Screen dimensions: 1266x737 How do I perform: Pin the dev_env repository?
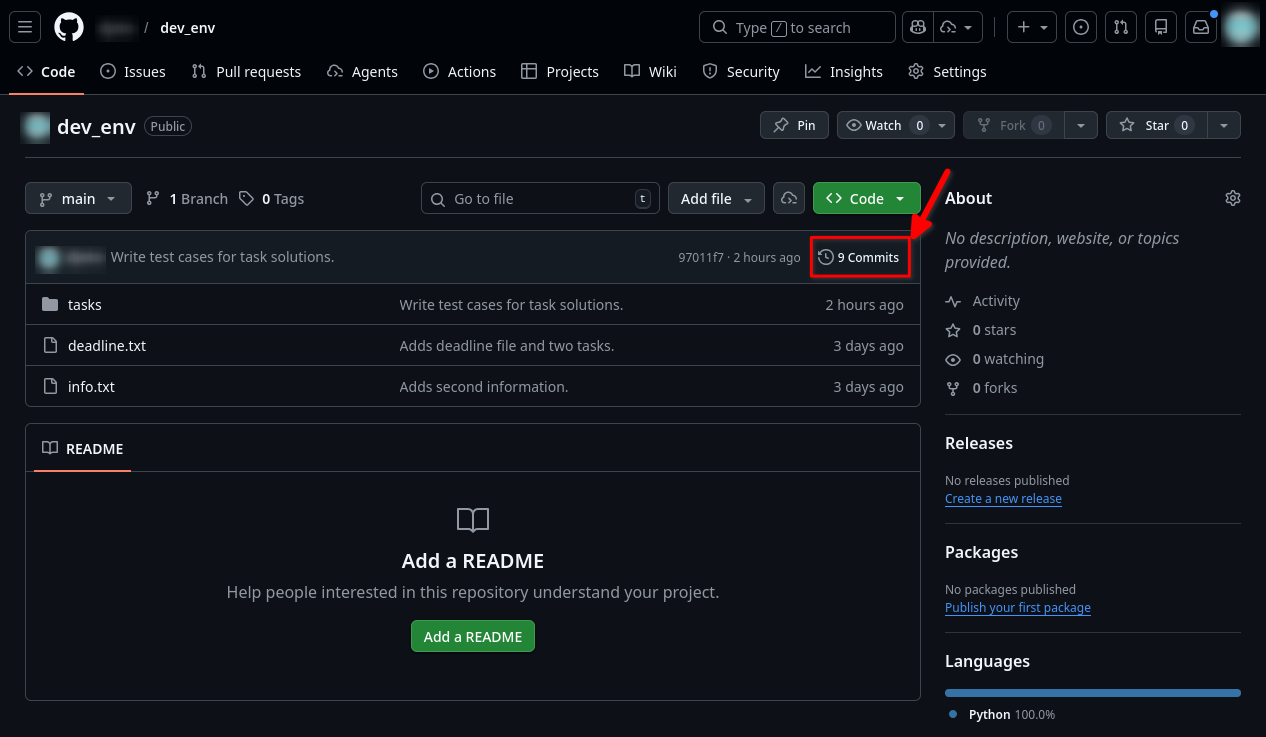coord(794,125)
